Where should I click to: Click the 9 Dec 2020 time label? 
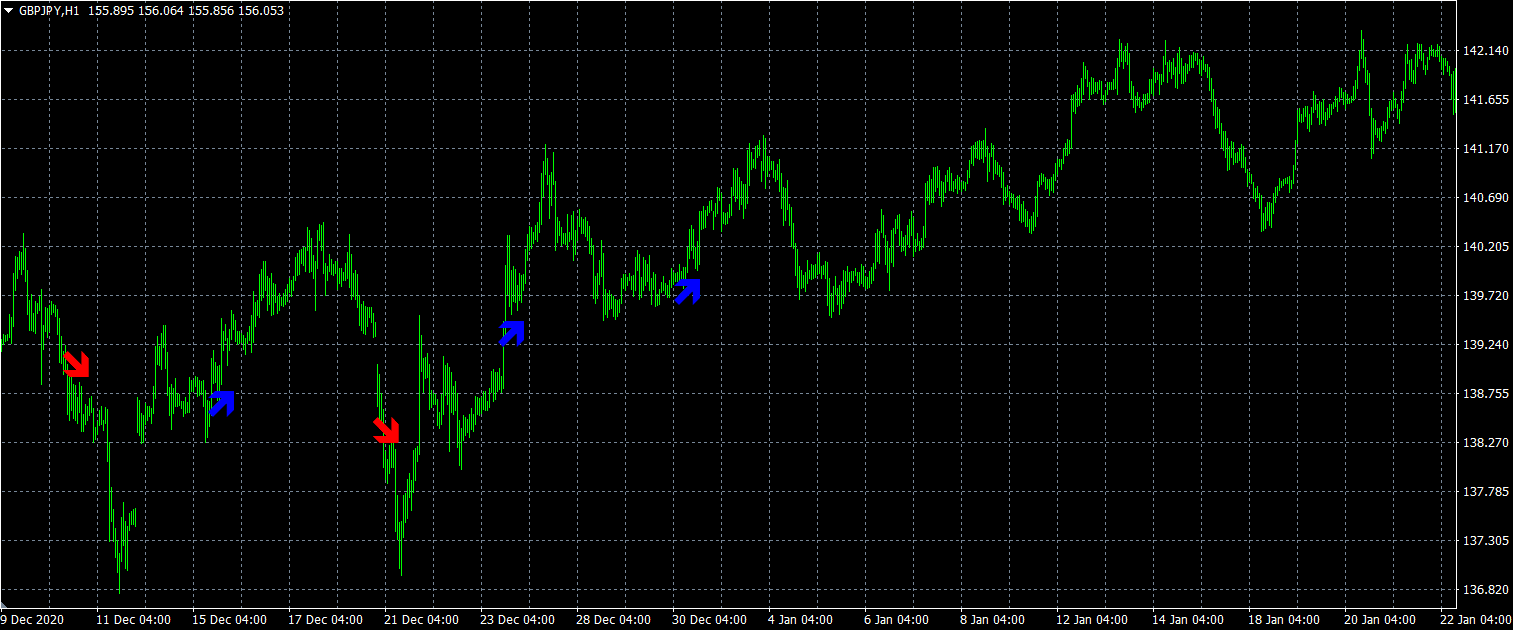[x=34, y=620]
